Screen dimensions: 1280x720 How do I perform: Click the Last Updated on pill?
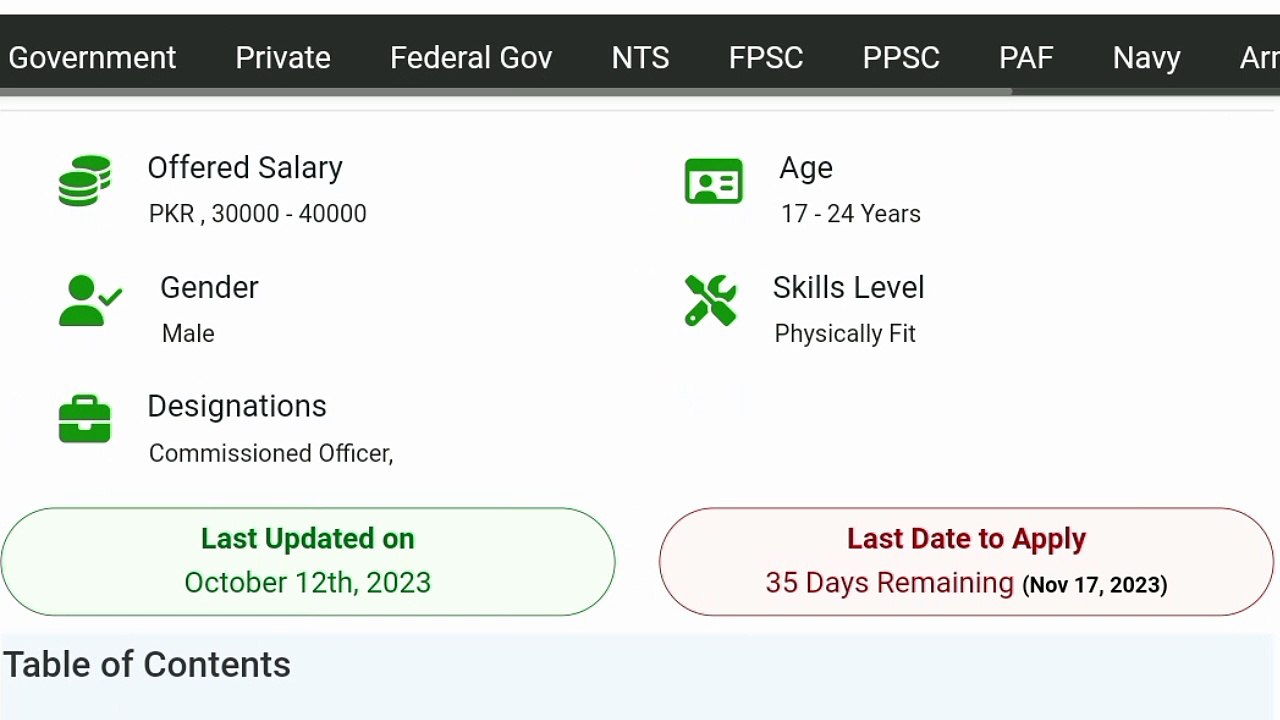tap(308, 561)
